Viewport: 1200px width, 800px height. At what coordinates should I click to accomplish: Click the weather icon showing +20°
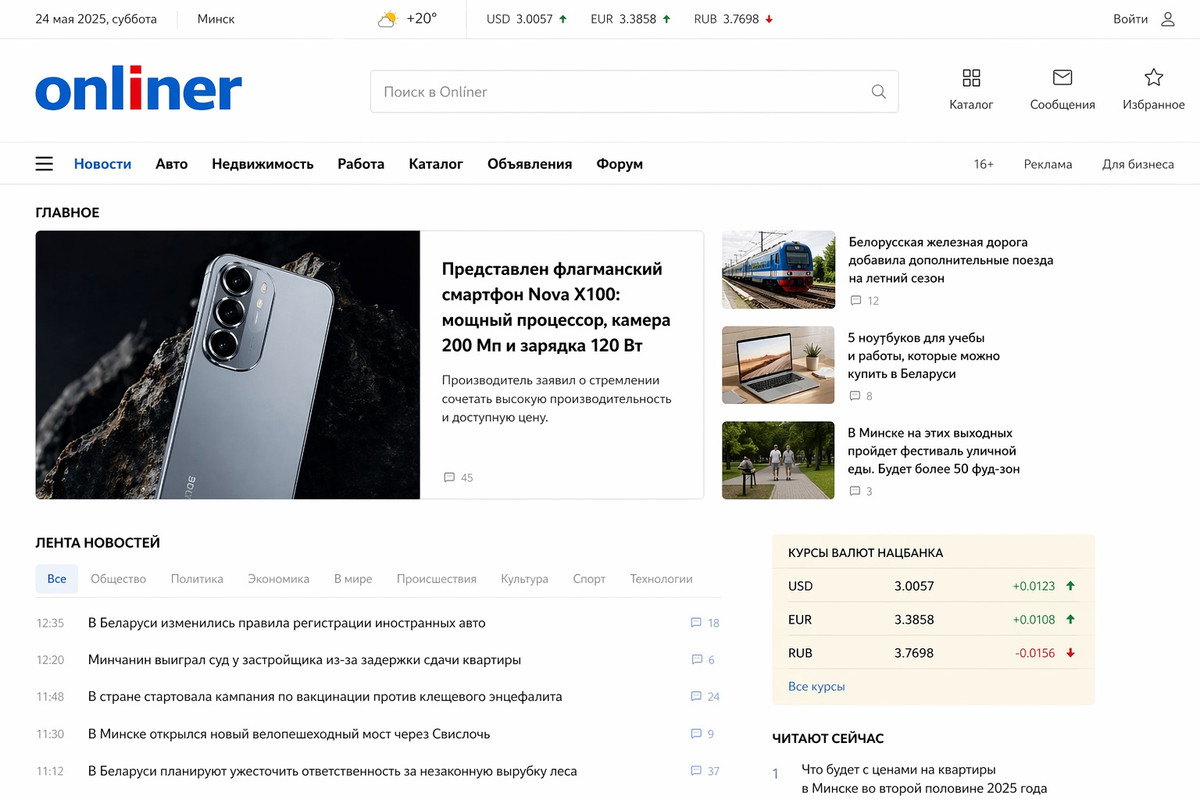387,19
